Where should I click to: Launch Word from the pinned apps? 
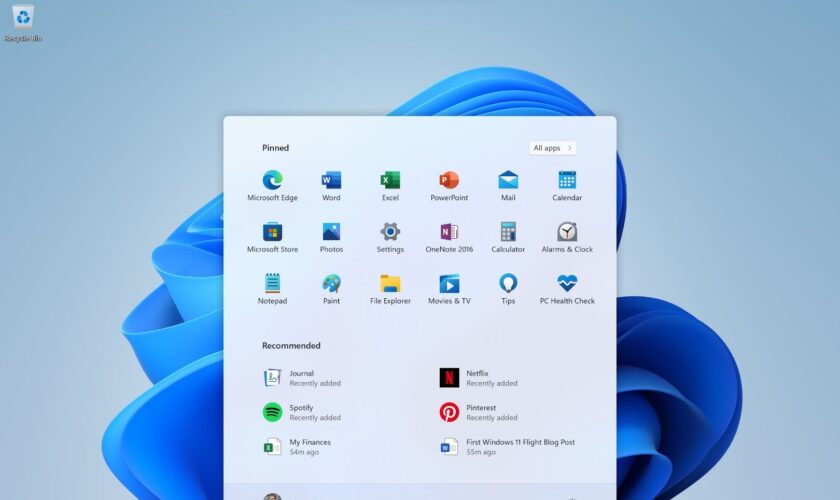pyautogui.click(x=331, y=185)
